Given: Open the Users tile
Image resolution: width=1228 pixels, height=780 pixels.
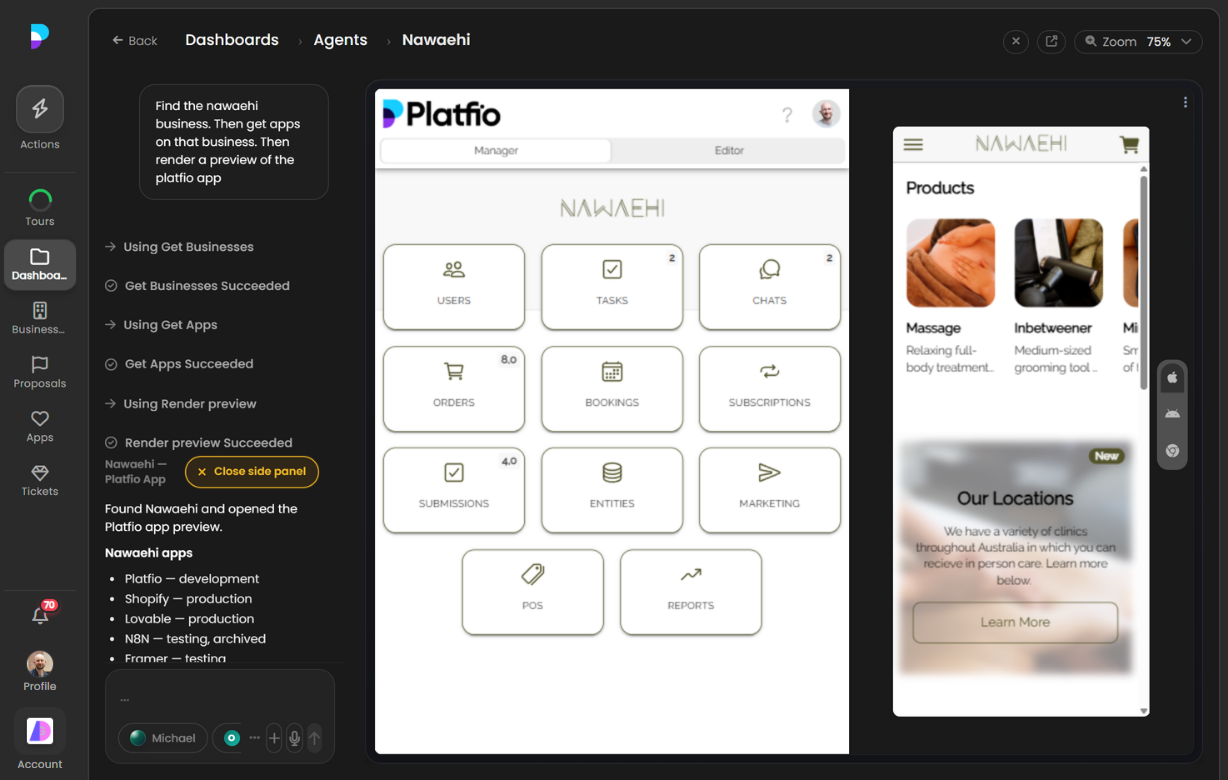Looking at the screenshot, I should tap(454, 286).
